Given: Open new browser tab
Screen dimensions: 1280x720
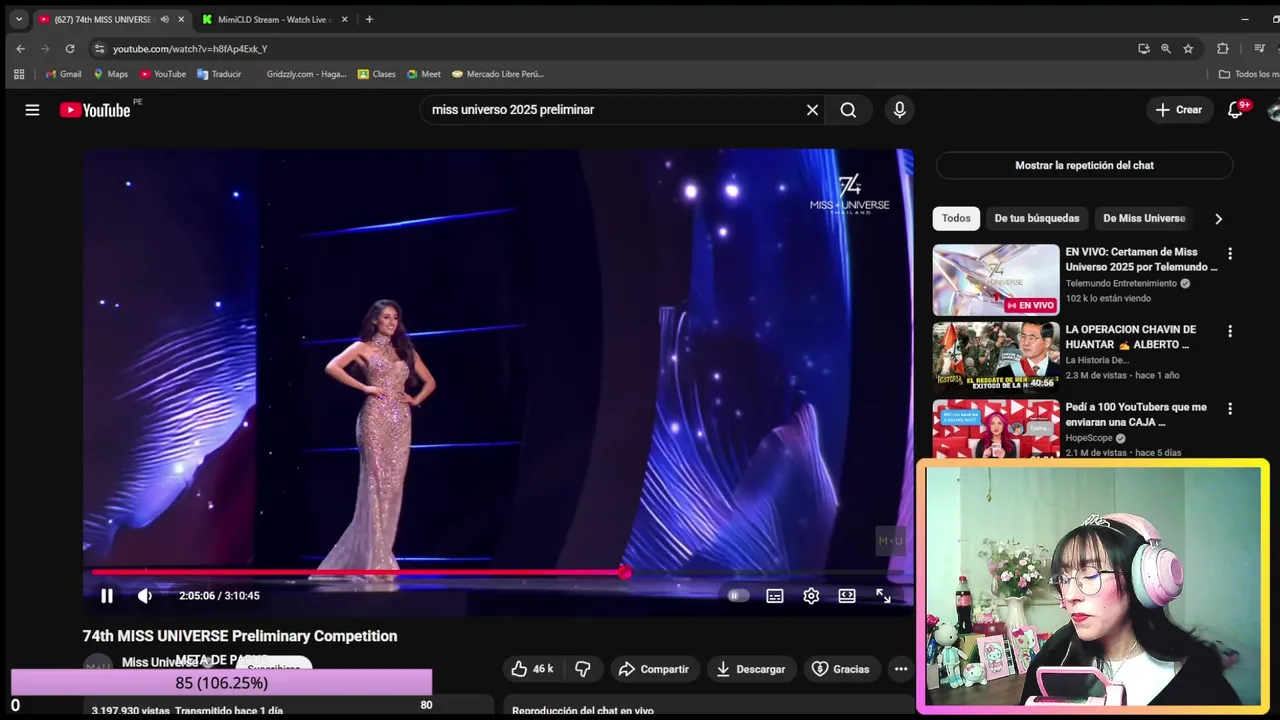Looking at the screenshot, I should [369, 19].
